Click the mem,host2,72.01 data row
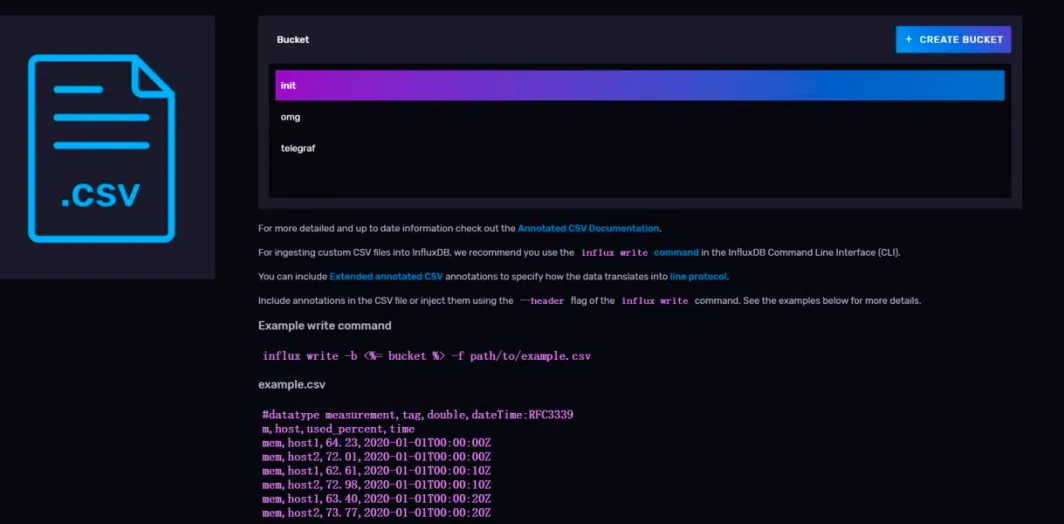Image resolution: width=1064 pixels, height=524 pixels. 376,456
